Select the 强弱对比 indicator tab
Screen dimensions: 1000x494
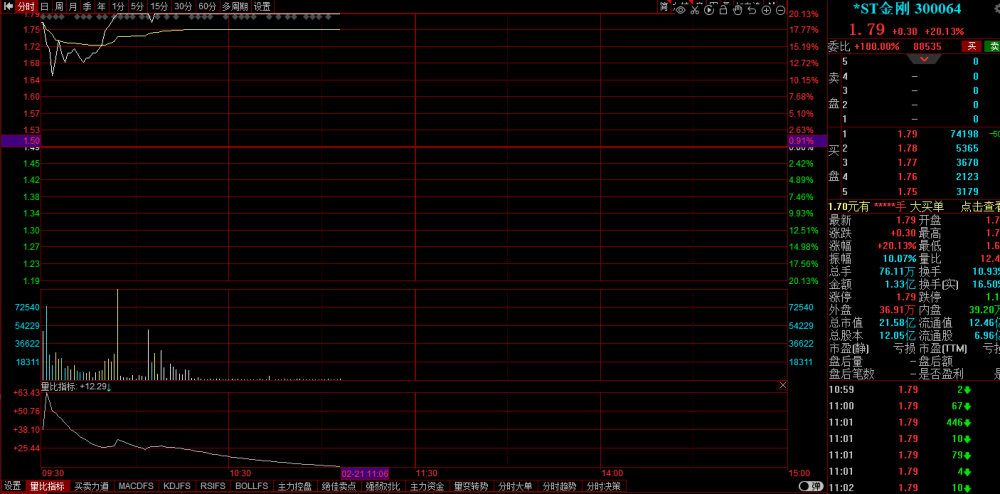click(383, 486)
